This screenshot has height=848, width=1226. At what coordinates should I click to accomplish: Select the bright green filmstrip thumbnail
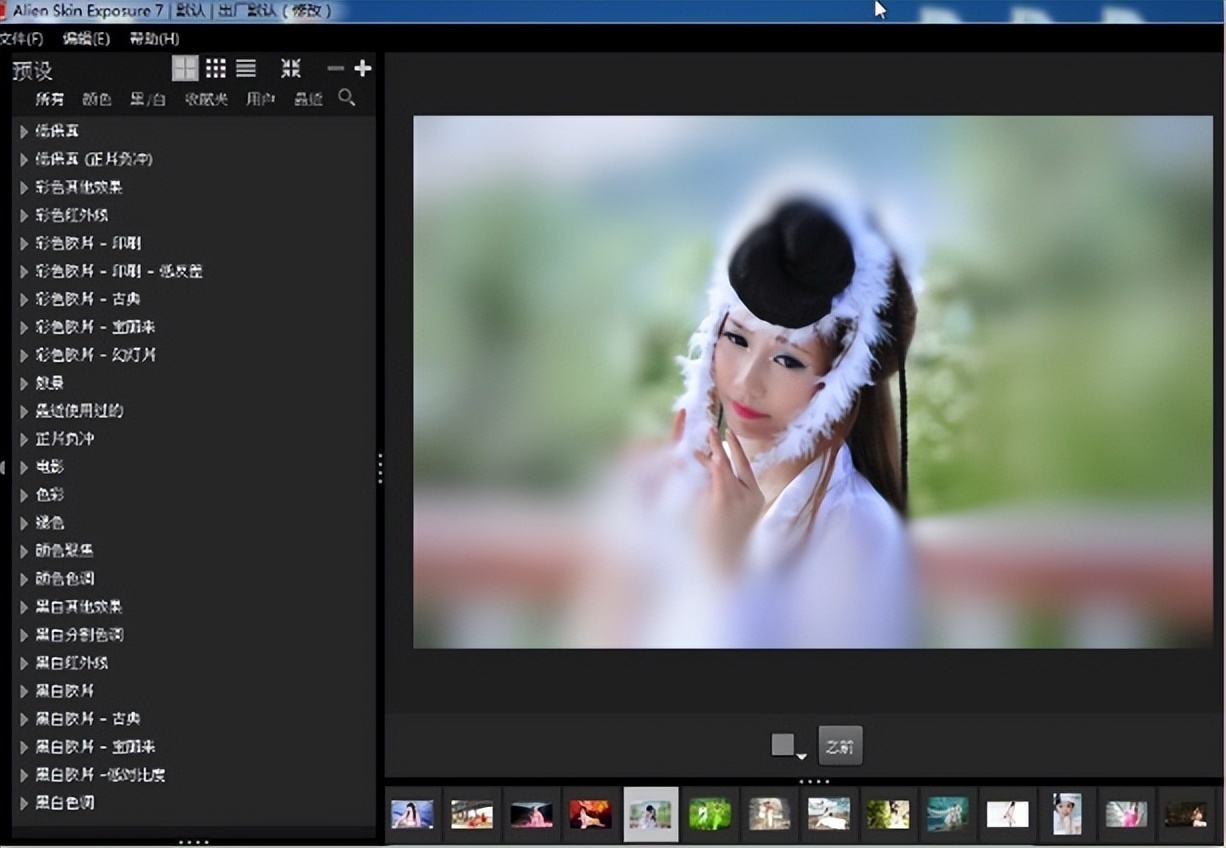click(710, 814)
